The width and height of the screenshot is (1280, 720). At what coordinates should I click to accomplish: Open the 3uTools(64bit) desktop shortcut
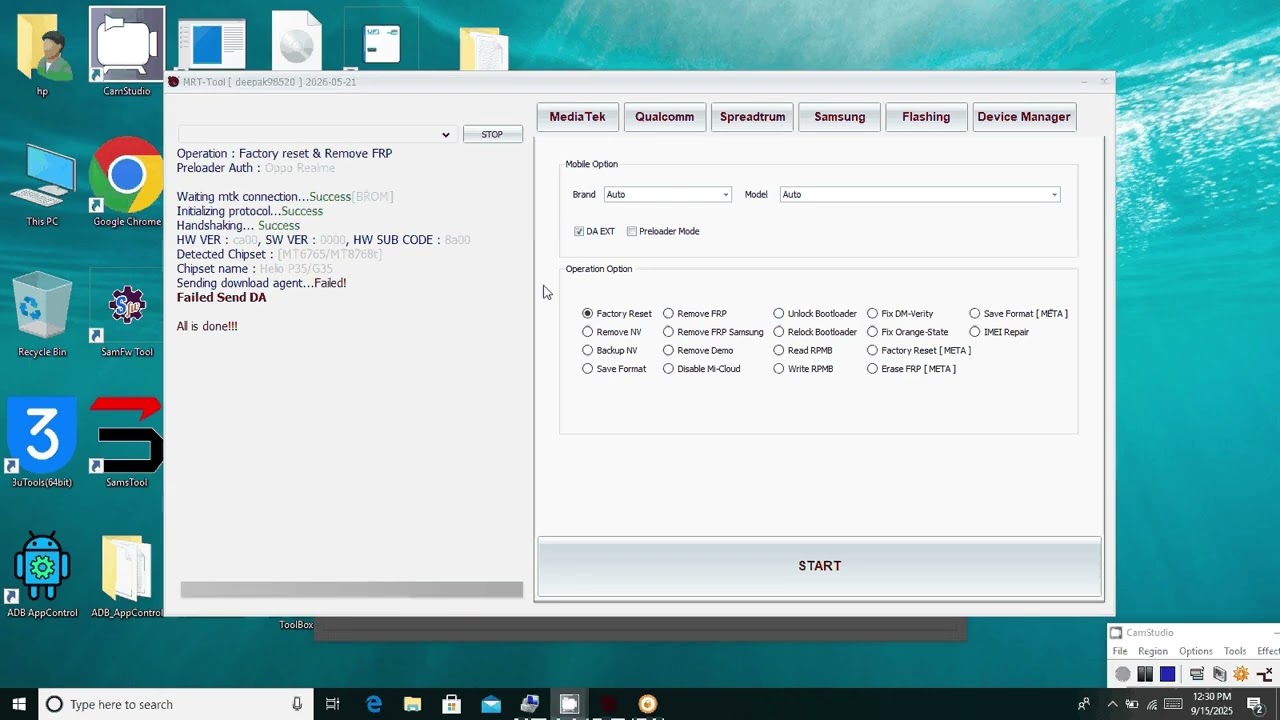click(x=42, y=442)
